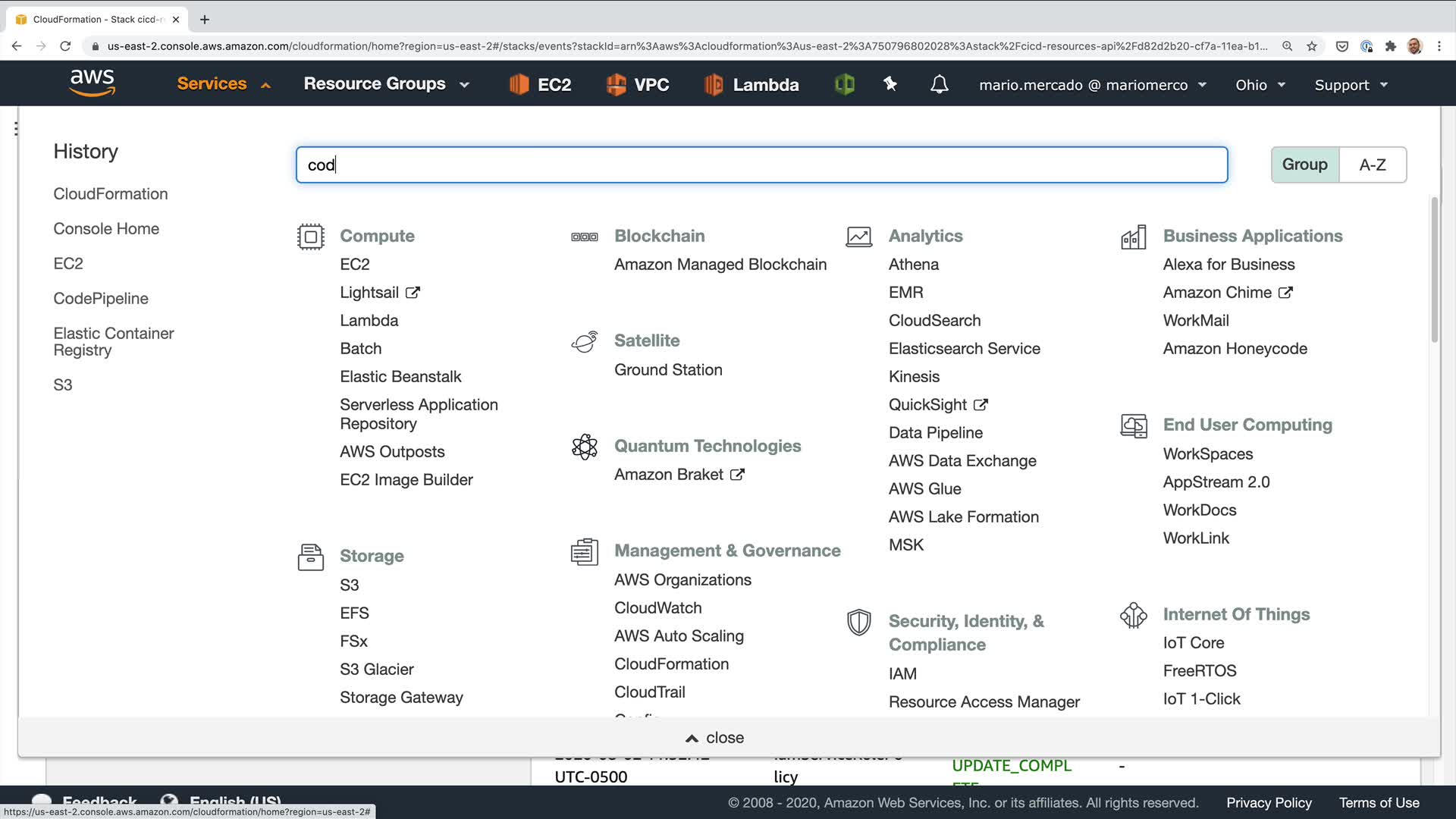Open CodePipeline from History
The height and width of the screenshot is (819, 1456).
(101, 298)
